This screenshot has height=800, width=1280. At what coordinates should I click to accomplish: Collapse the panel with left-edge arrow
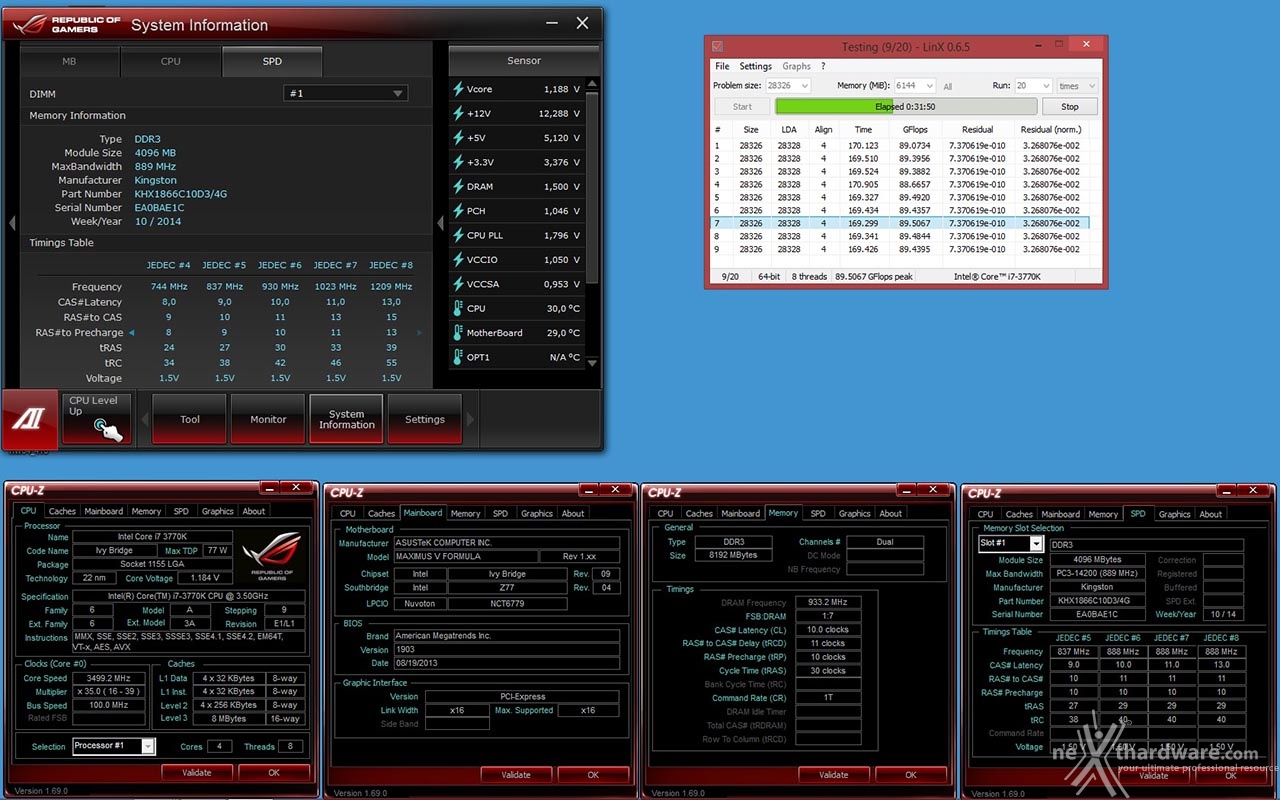point(12,222)
